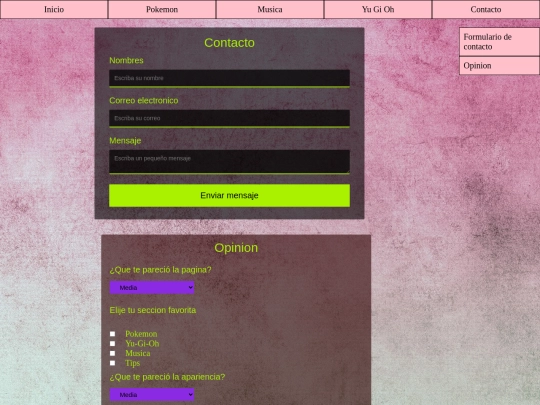This screenshot has height=405, width=540.
Task: Click the ¿Que te pareció la apariencia? question
Action: click(167, 377)
